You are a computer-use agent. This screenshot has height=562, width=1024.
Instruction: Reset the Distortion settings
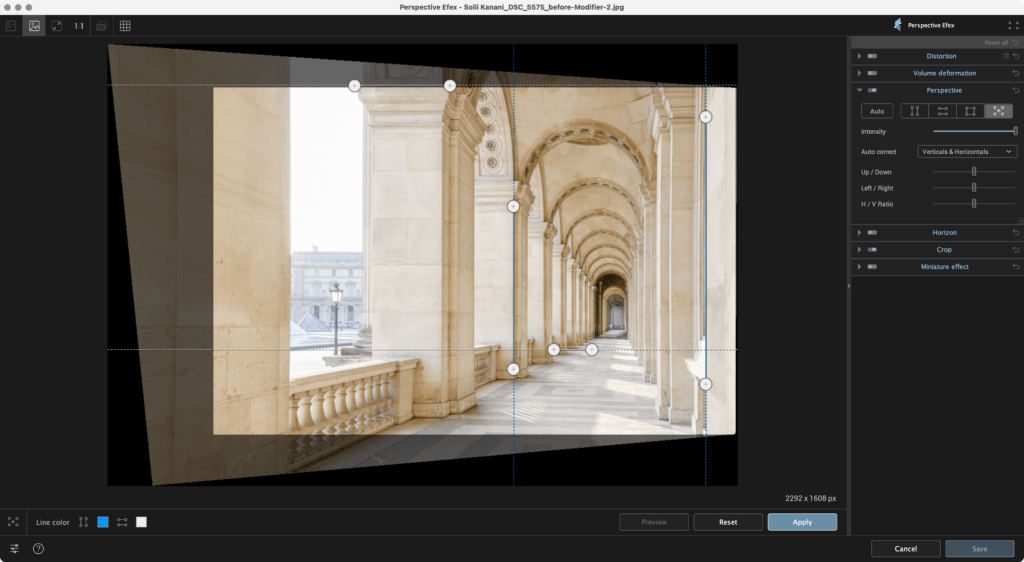coord(1016,56)
